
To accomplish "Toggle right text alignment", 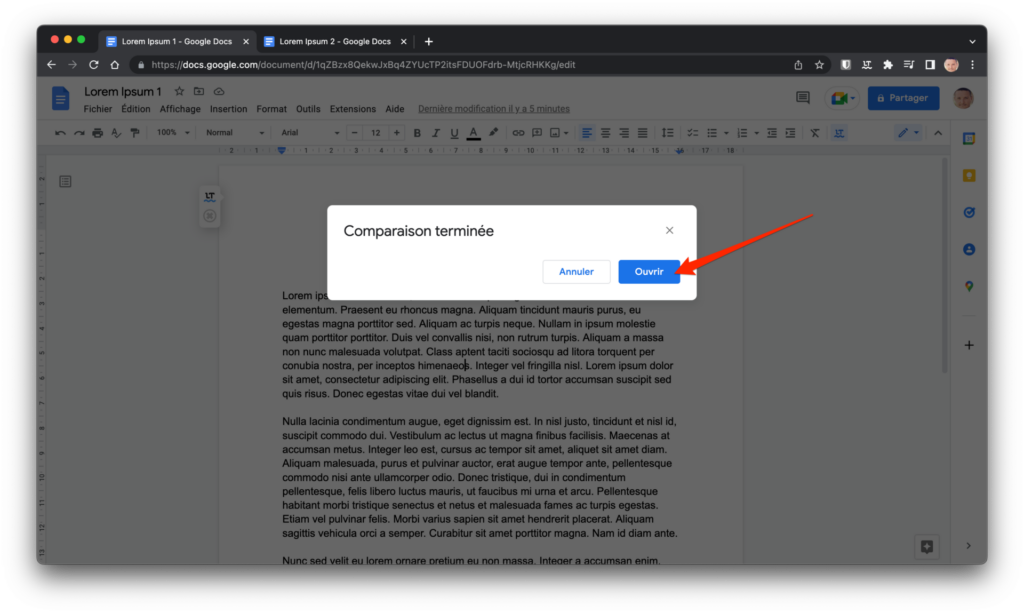I will [624, 133].
